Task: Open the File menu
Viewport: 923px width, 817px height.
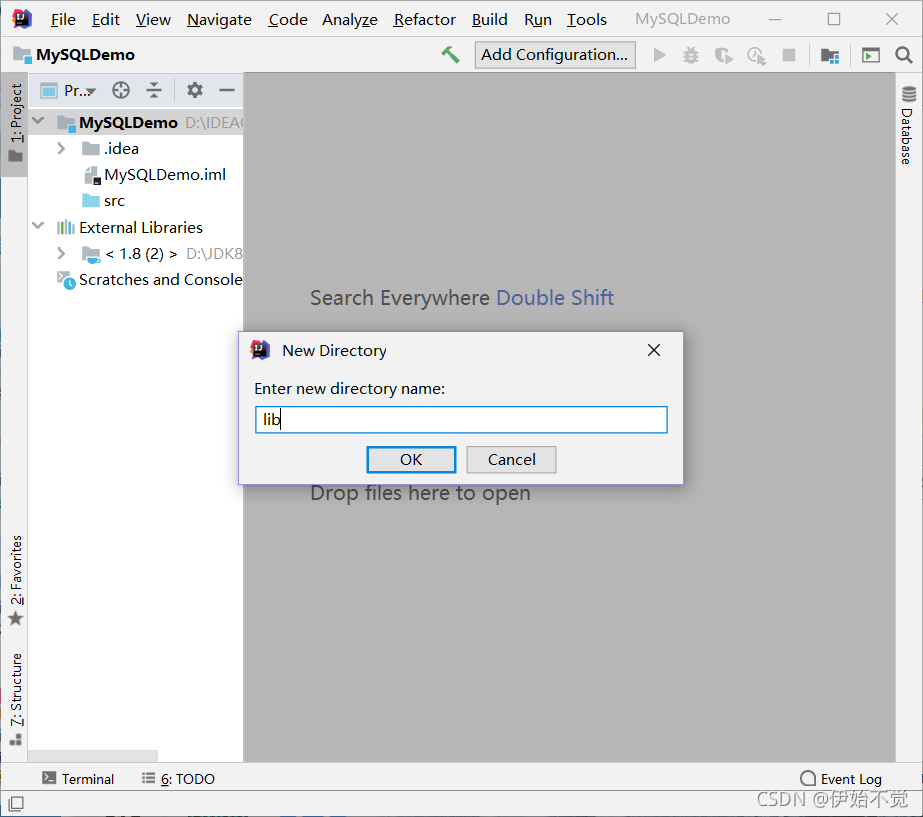Action: [63, 19]
